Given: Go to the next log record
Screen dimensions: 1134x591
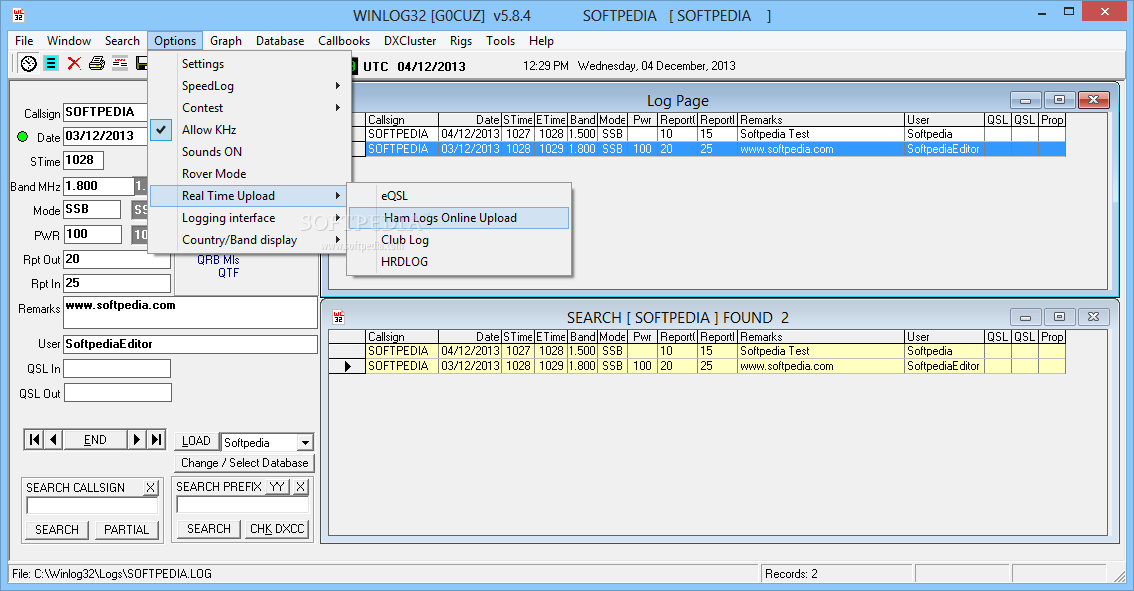Looking at the screenshot, I should pos(137,440).
